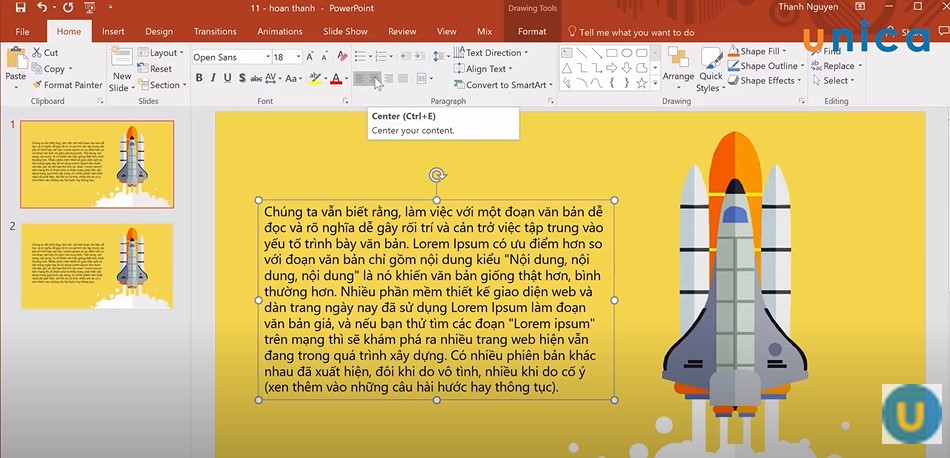Reset the slide layout
The height and width of the screenshot is (458, 950).
(154, 68)
